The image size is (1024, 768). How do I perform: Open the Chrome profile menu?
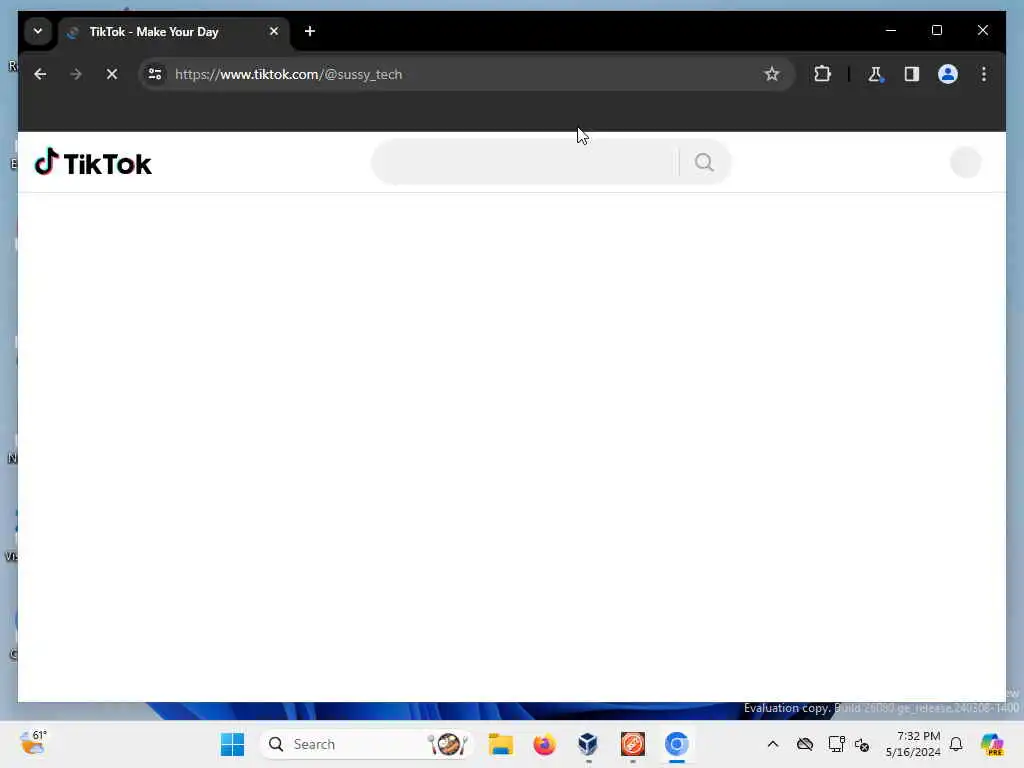point(948,74)
